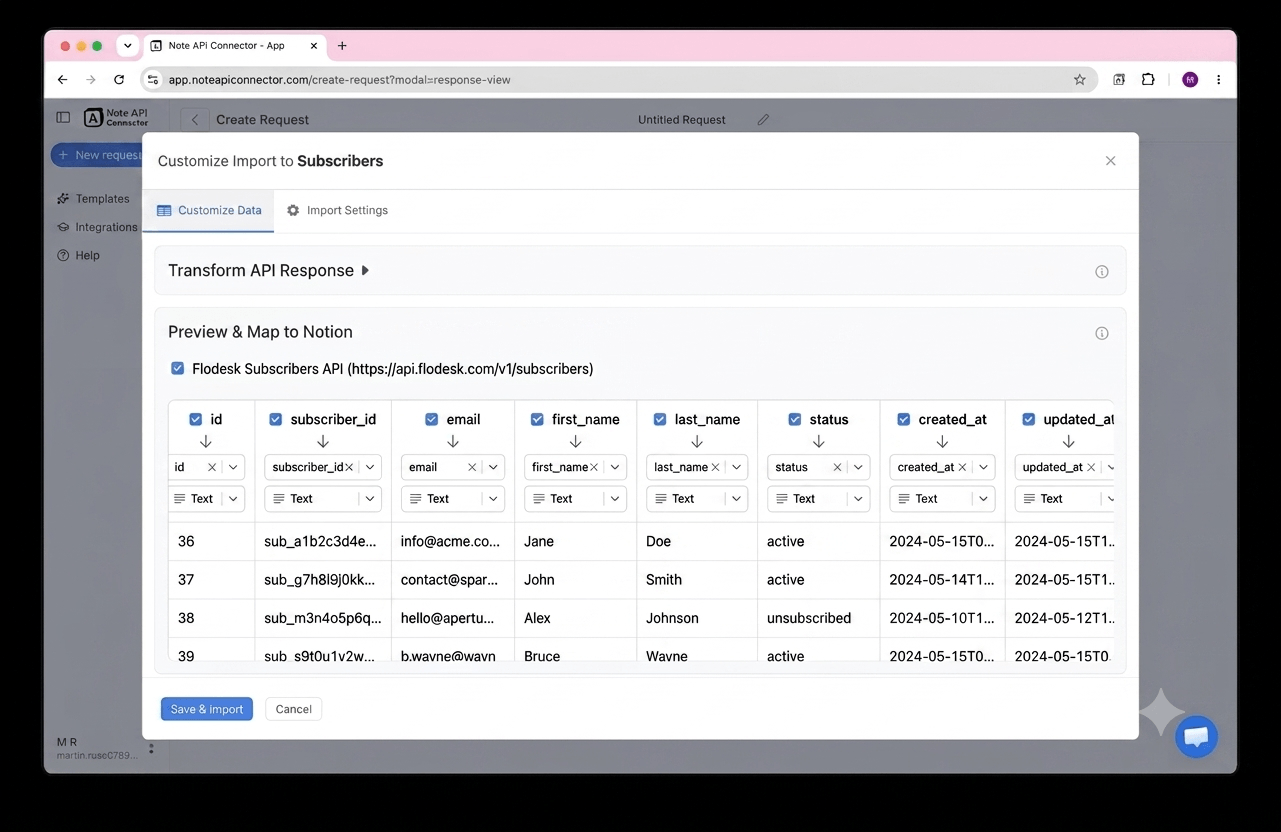Open browser tab list dropdown
The height and width of the screenshot is (832, 1281).
128,46
